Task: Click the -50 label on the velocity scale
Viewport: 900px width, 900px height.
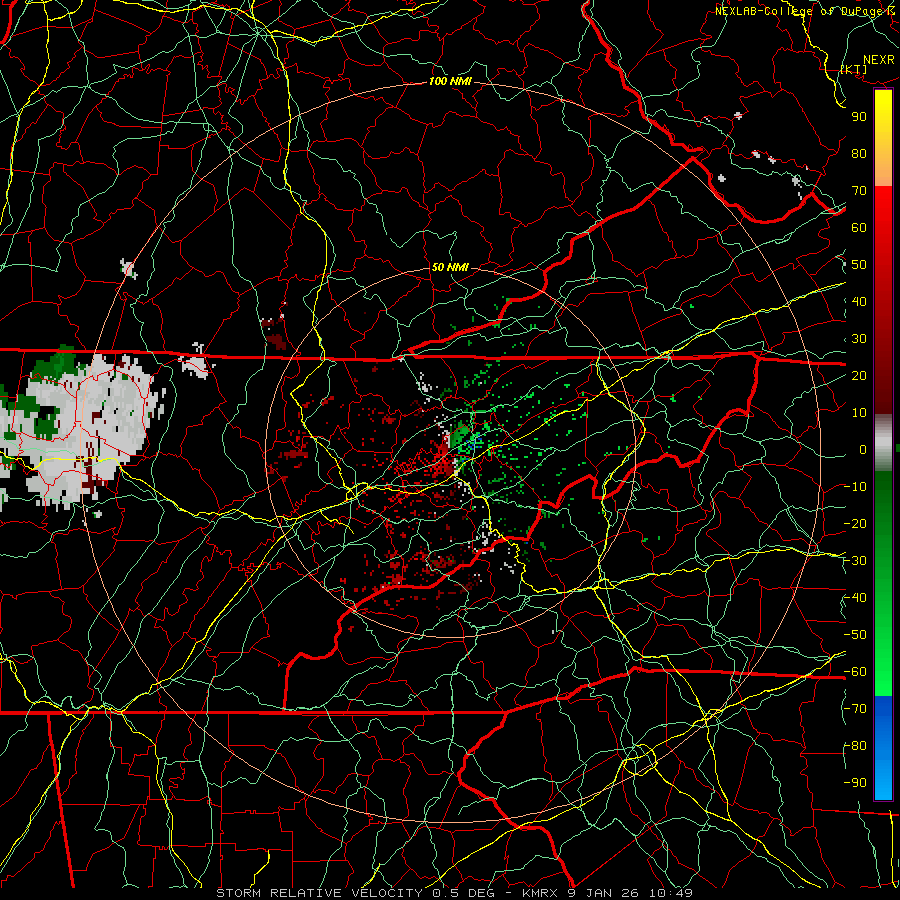Action: click(x=855, y=635)
